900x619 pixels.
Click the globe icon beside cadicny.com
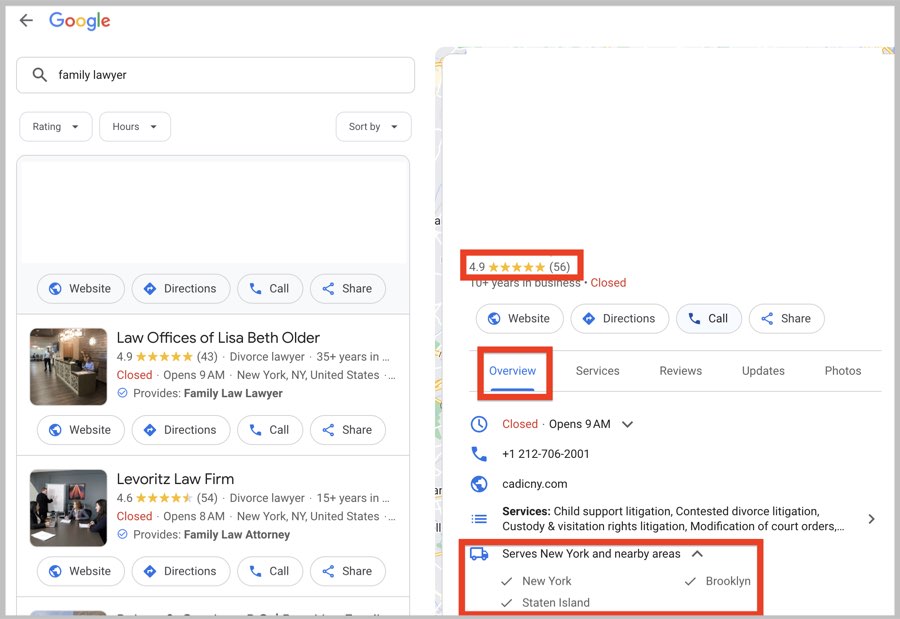(x=479, y=484)
